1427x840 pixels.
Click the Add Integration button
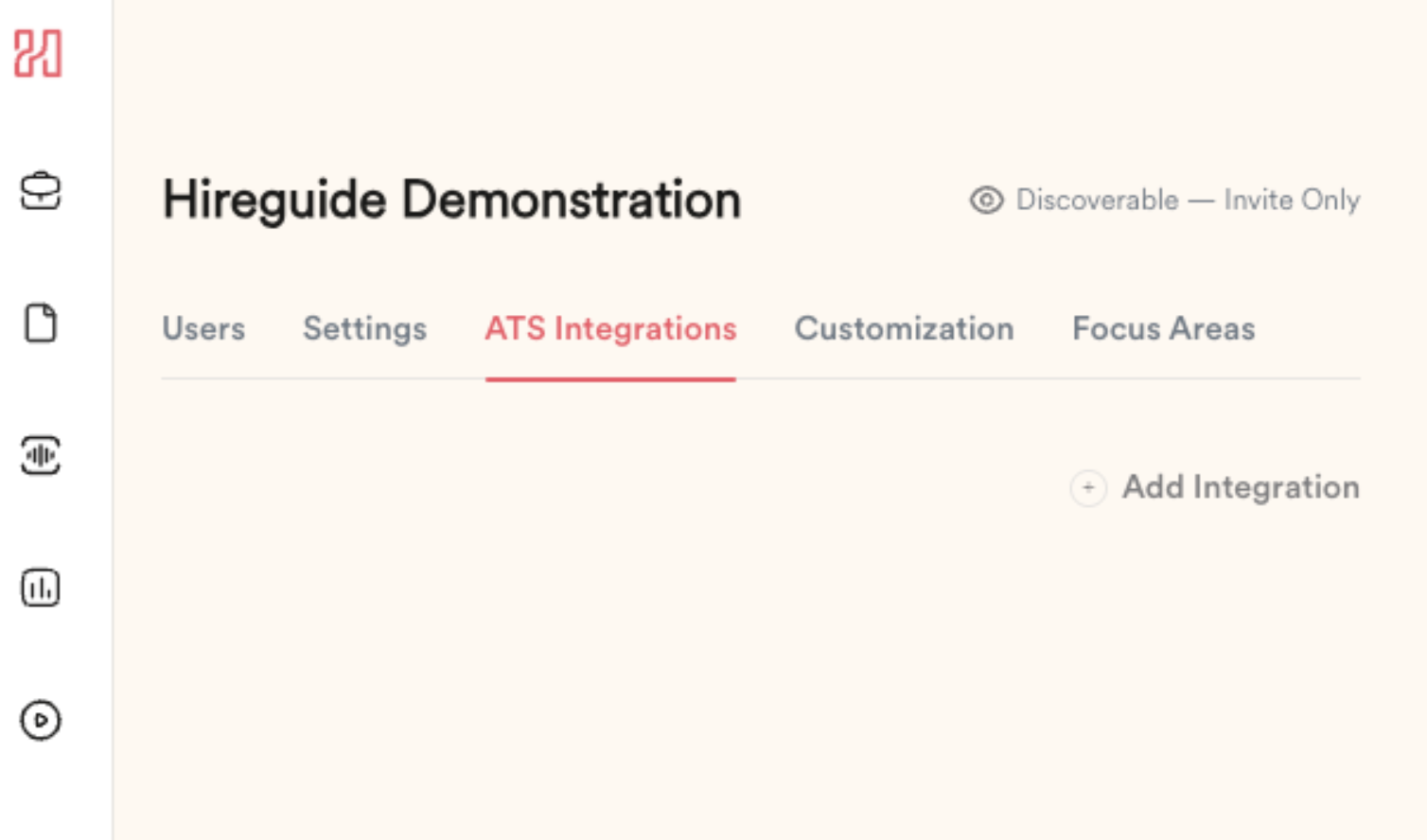(x=1241, y=488)
